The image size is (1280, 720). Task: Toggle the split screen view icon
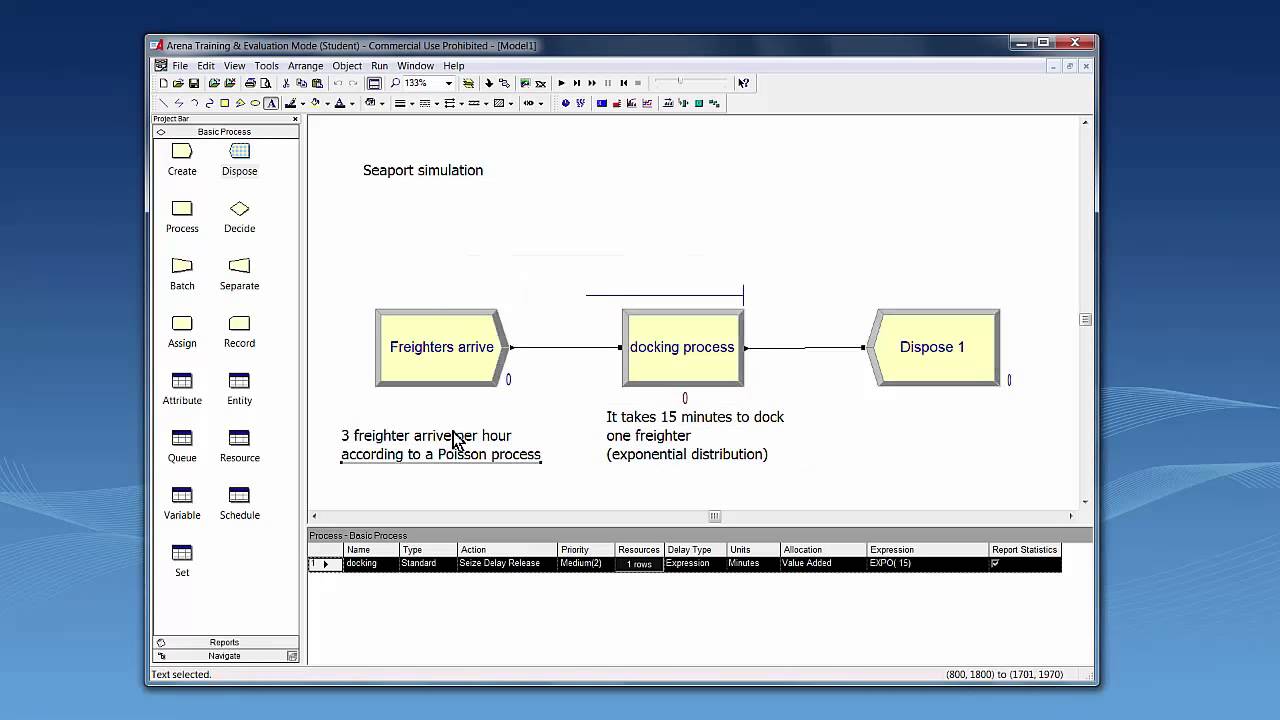pyautogui.click(x=374, y=83)
